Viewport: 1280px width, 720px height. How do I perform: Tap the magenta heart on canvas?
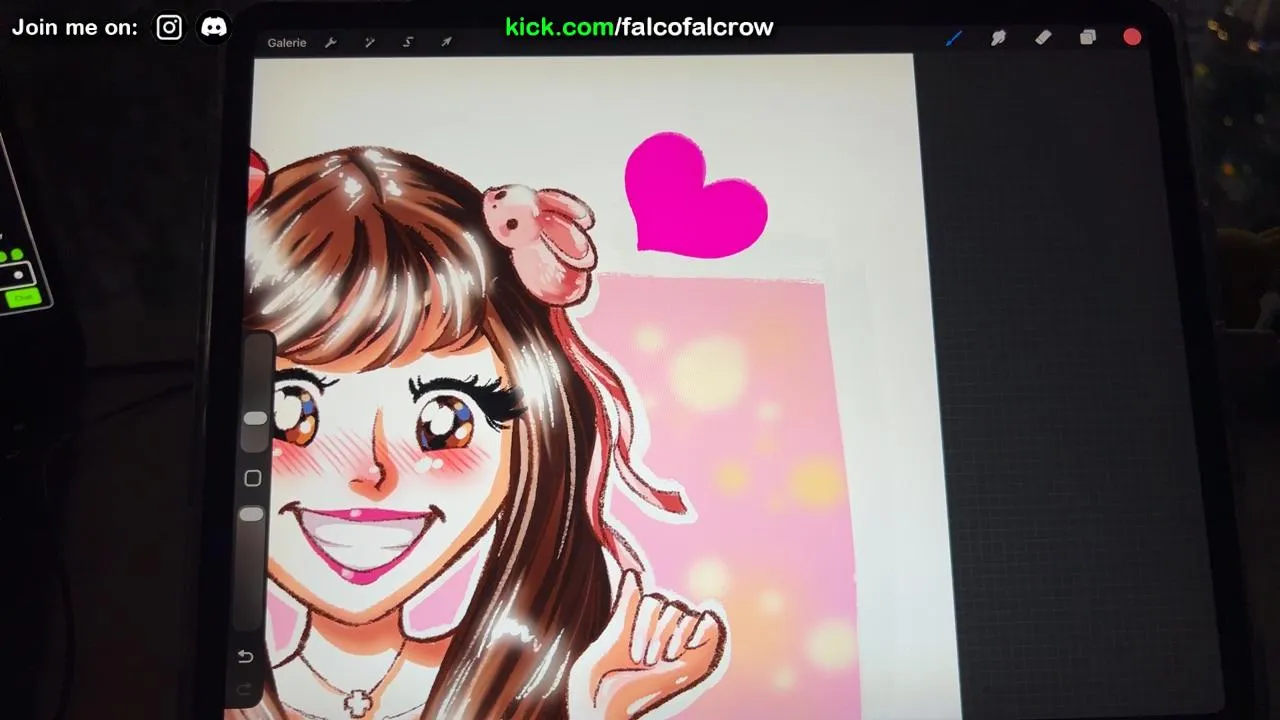pyautogui.click(x=694, y=197)
